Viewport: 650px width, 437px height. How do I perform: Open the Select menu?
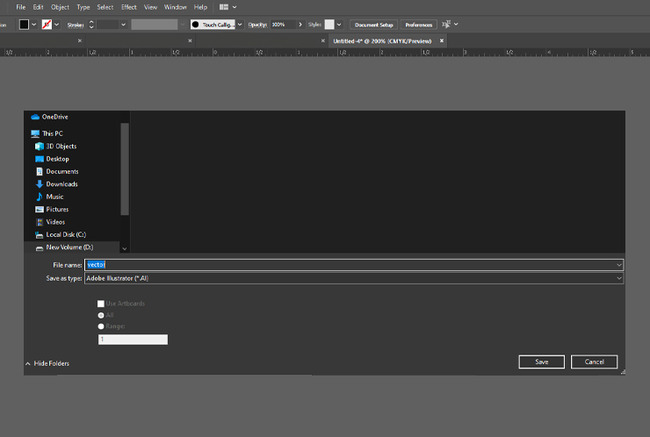point(105,7)
